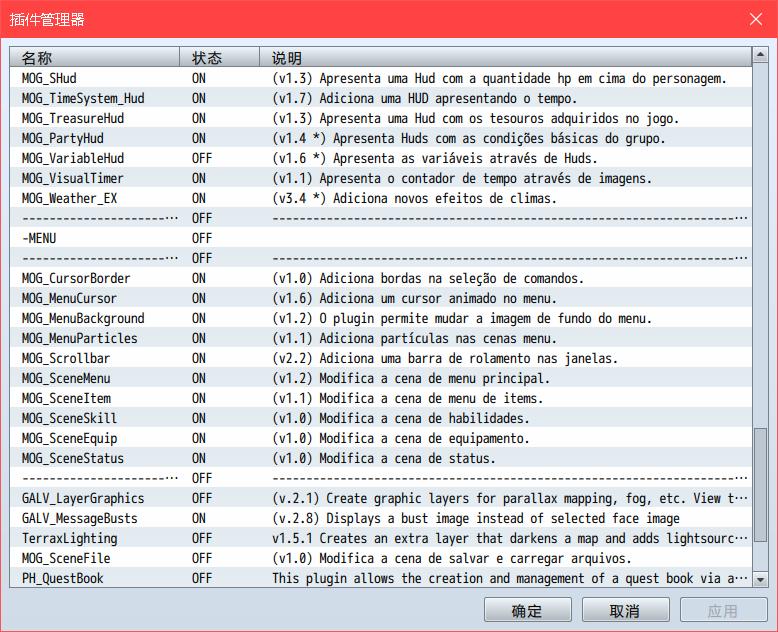Select the MOG_MenuBackground plugin
The image size is (778, 632).
tap(381, 318)
